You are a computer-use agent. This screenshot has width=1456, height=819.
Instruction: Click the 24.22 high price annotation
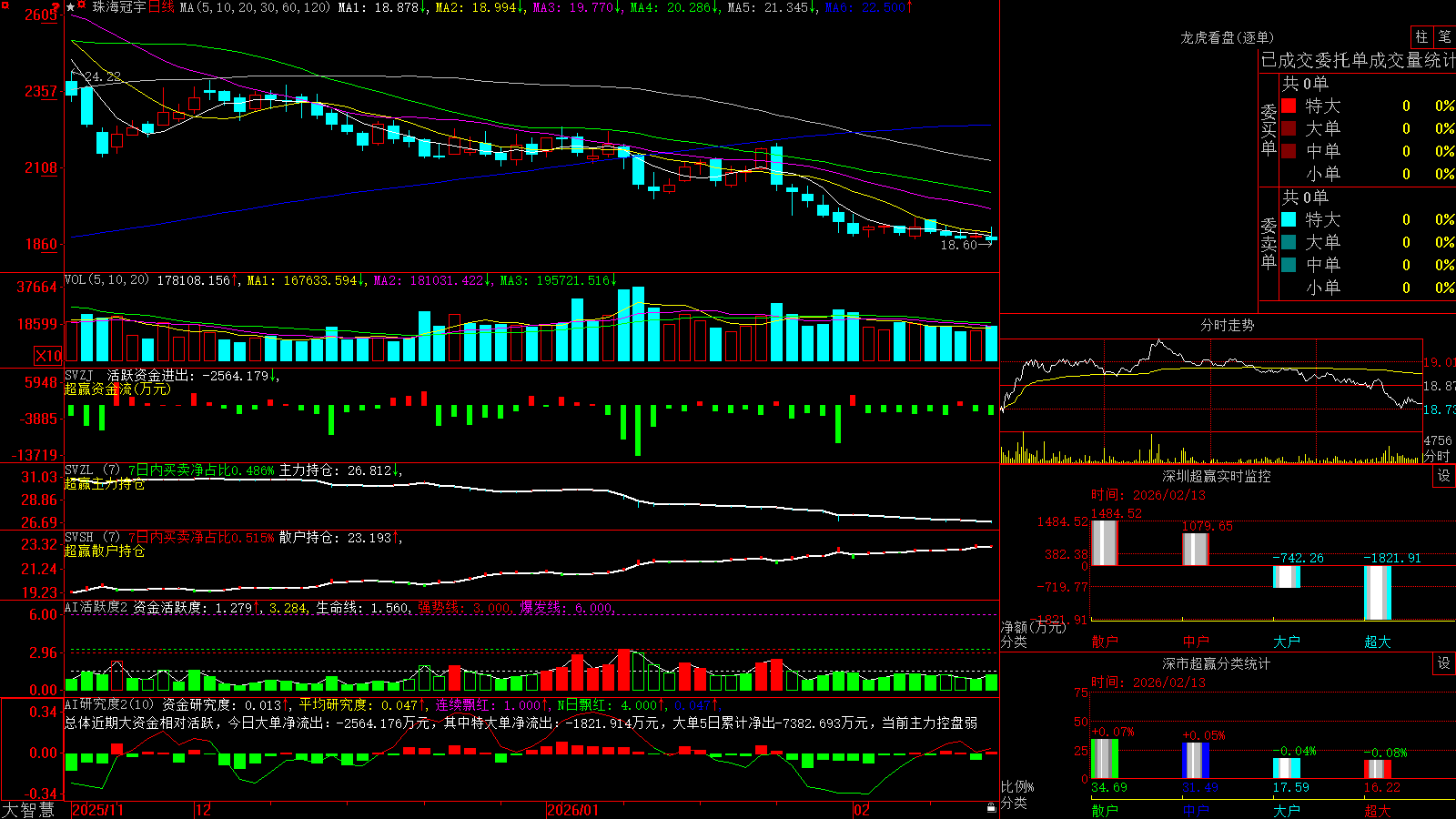pyautogui.click(x=102, y=76)
